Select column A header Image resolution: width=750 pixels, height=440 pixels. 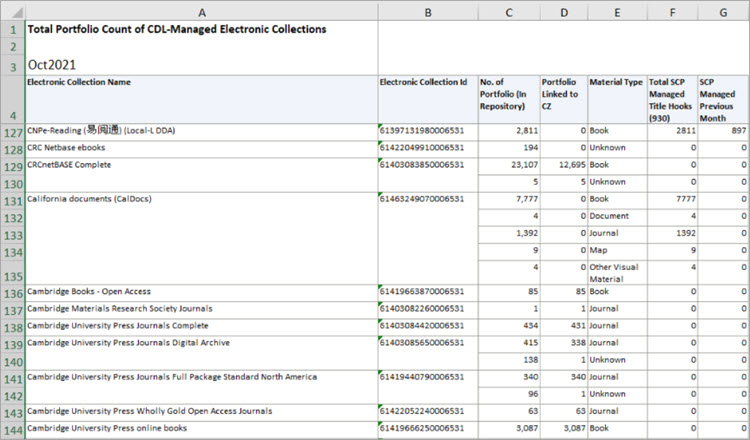coord(201,12)
